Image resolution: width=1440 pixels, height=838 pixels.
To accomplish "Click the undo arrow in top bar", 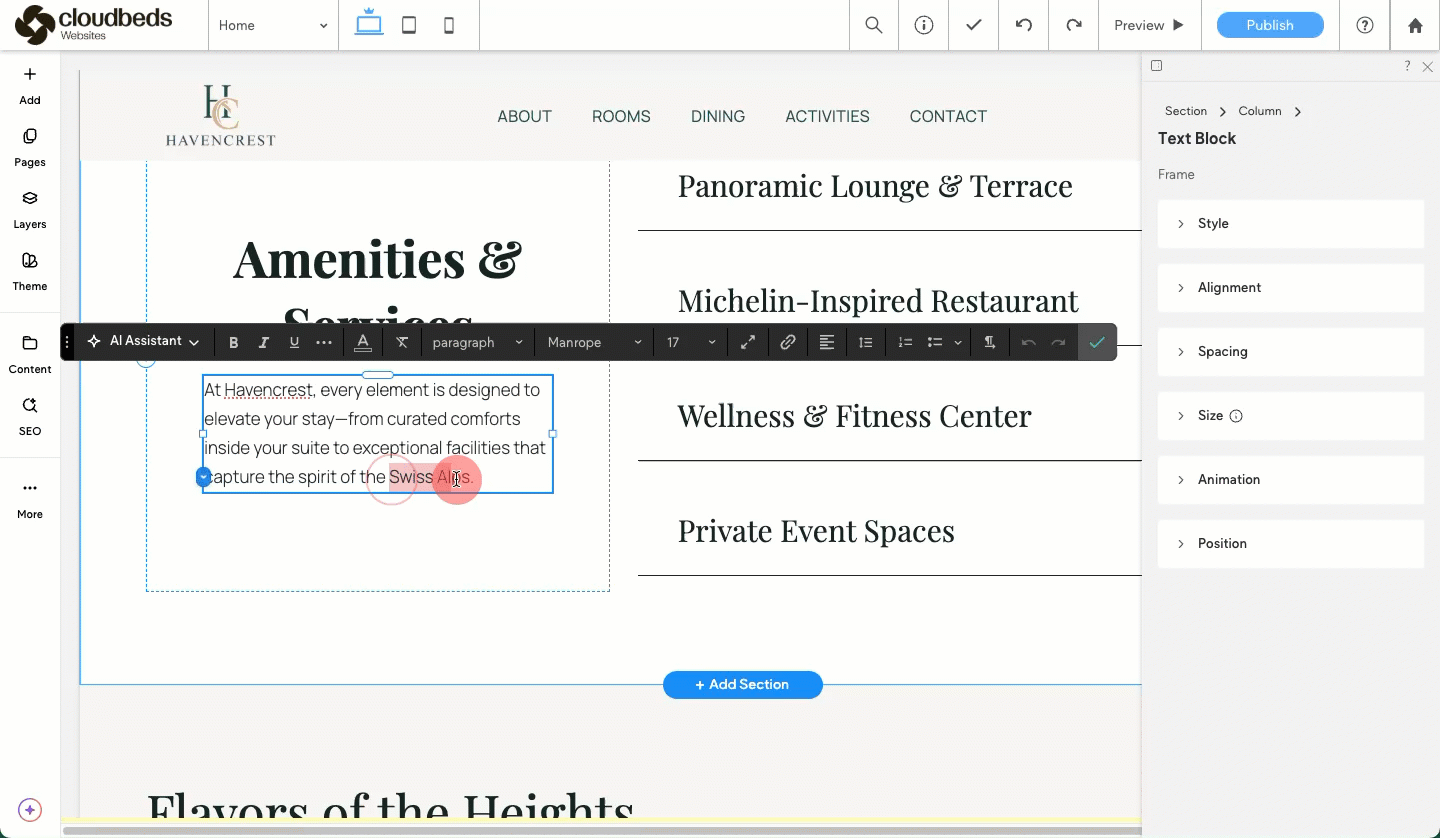I will pos(1024,25).
